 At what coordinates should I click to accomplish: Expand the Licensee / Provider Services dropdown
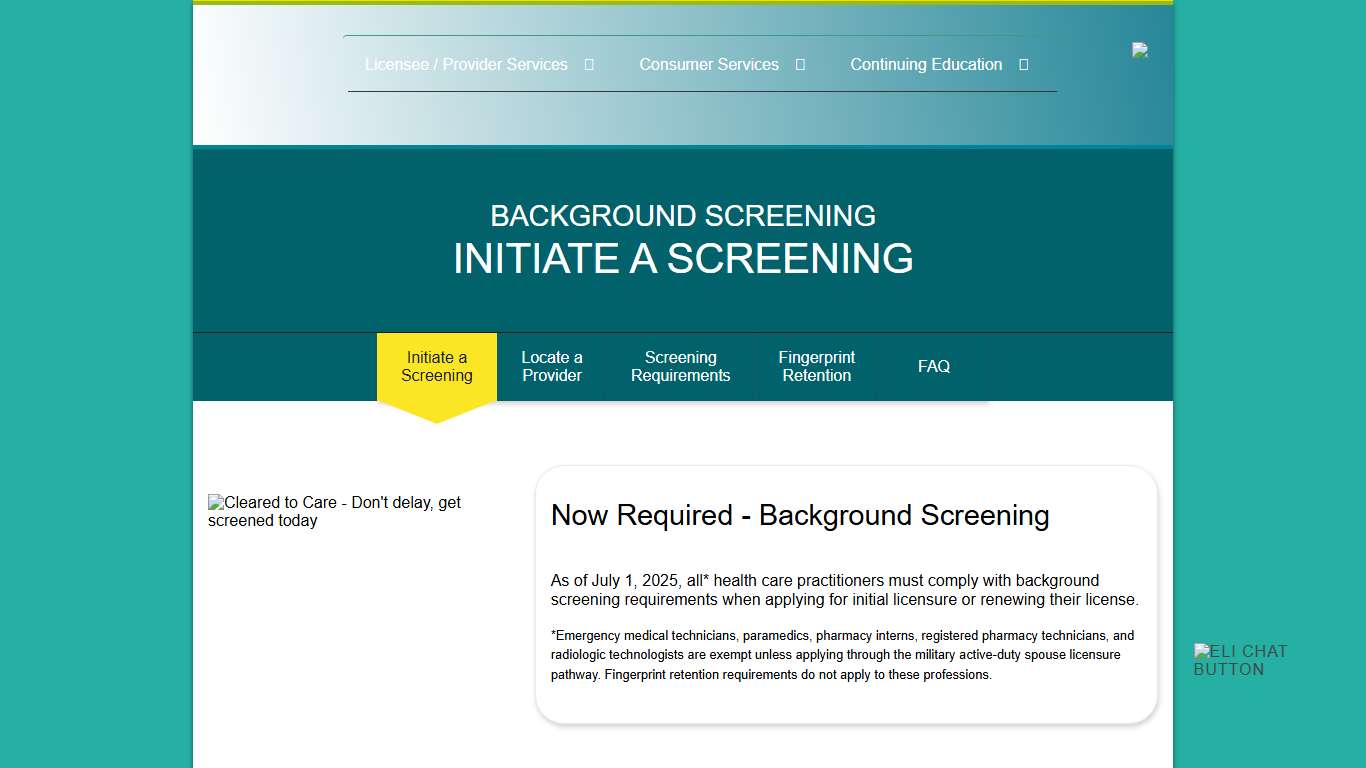(589, 64)
